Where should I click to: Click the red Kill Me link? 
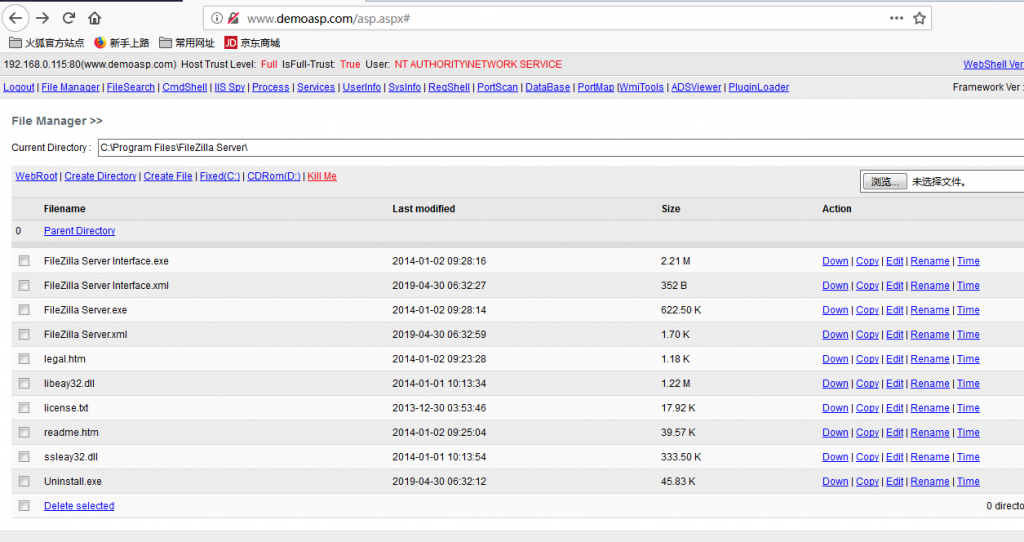(322, 176)
